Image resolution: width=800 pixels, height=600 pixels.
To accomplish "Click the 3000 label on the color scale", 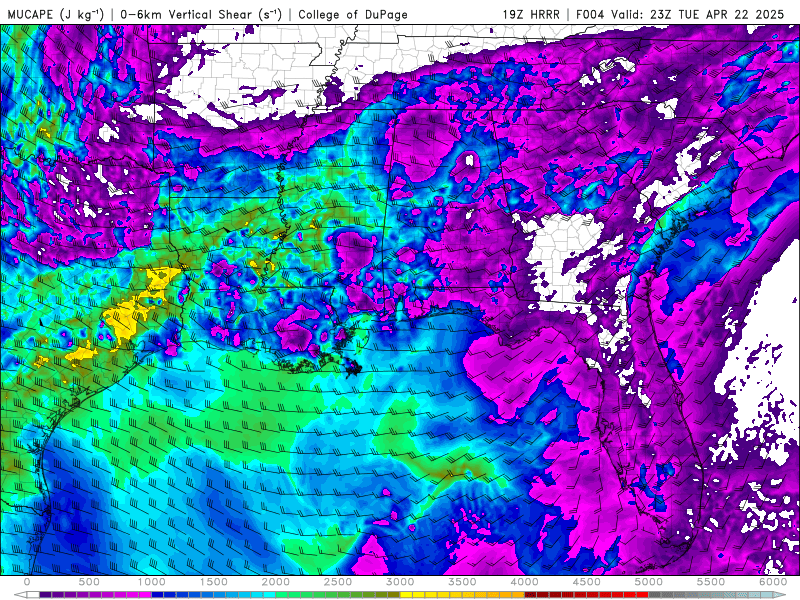I will (400, 582).
